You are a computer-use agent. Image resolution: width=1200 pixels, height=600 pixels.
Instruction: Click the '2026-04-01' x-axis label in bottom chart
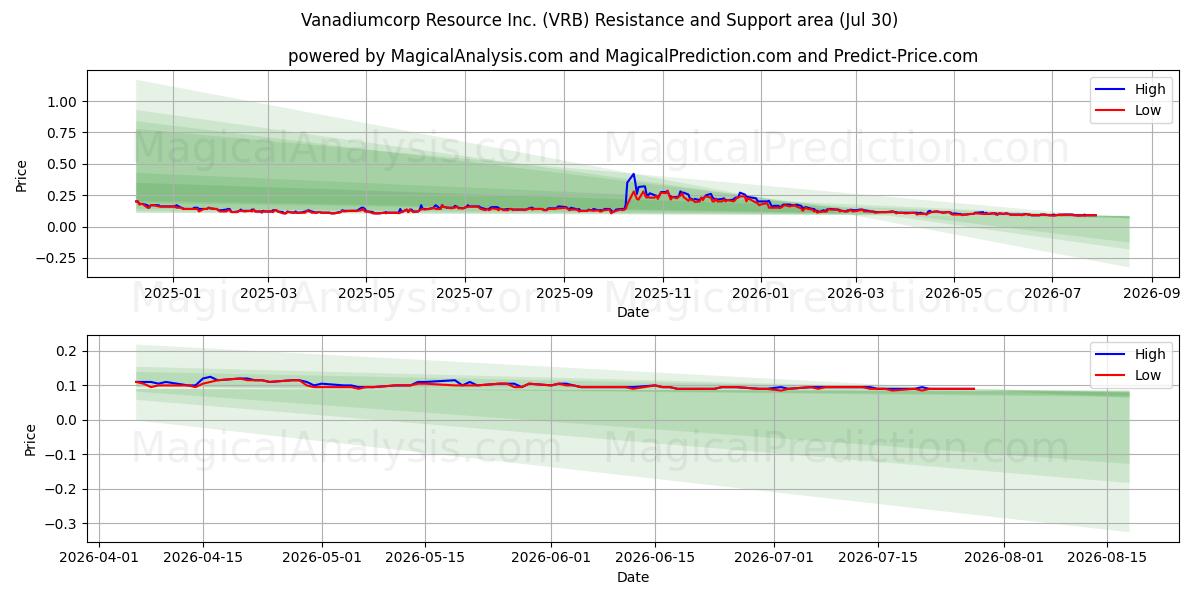pos(99,558)
